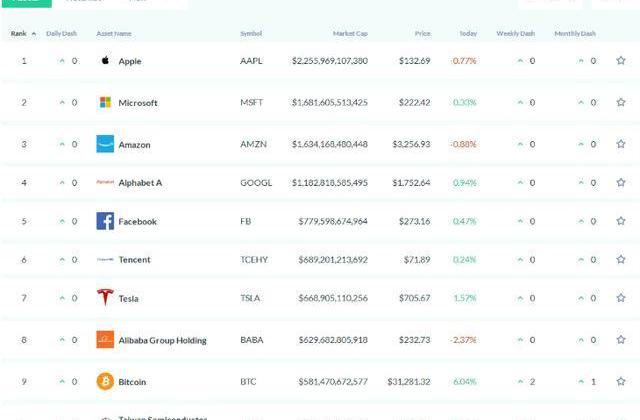
Task: Click Alibaba today change -2.37%
Action: click(464, 339)
